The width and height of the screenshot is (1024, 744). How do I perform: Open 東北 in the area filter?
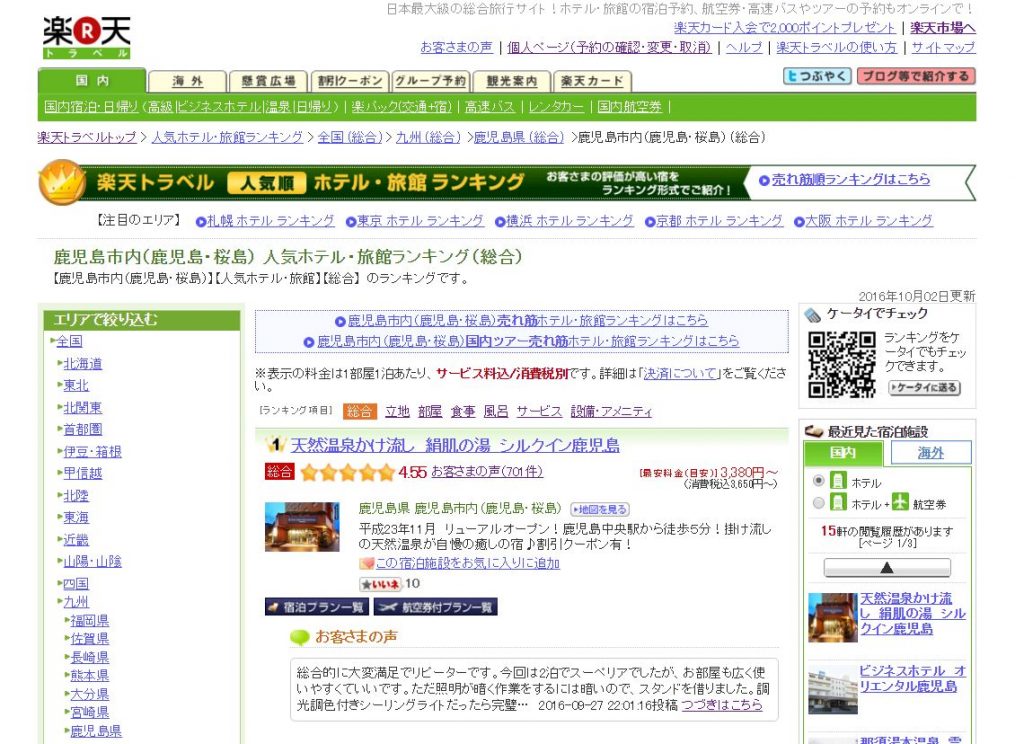76,385
